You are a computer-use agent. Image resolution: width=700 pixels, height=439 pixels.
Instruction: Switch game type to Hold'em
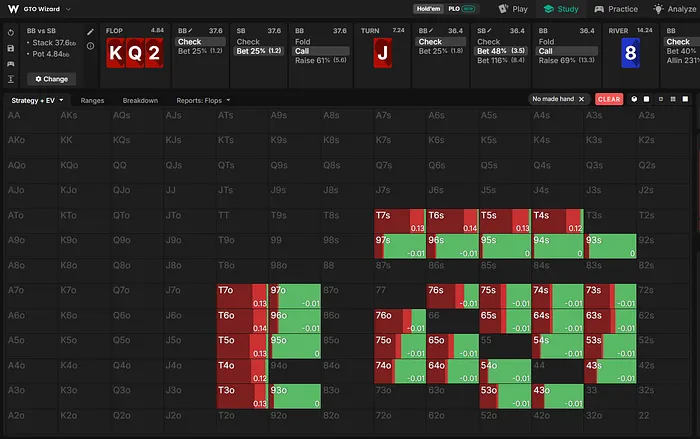tap(429, 9)
